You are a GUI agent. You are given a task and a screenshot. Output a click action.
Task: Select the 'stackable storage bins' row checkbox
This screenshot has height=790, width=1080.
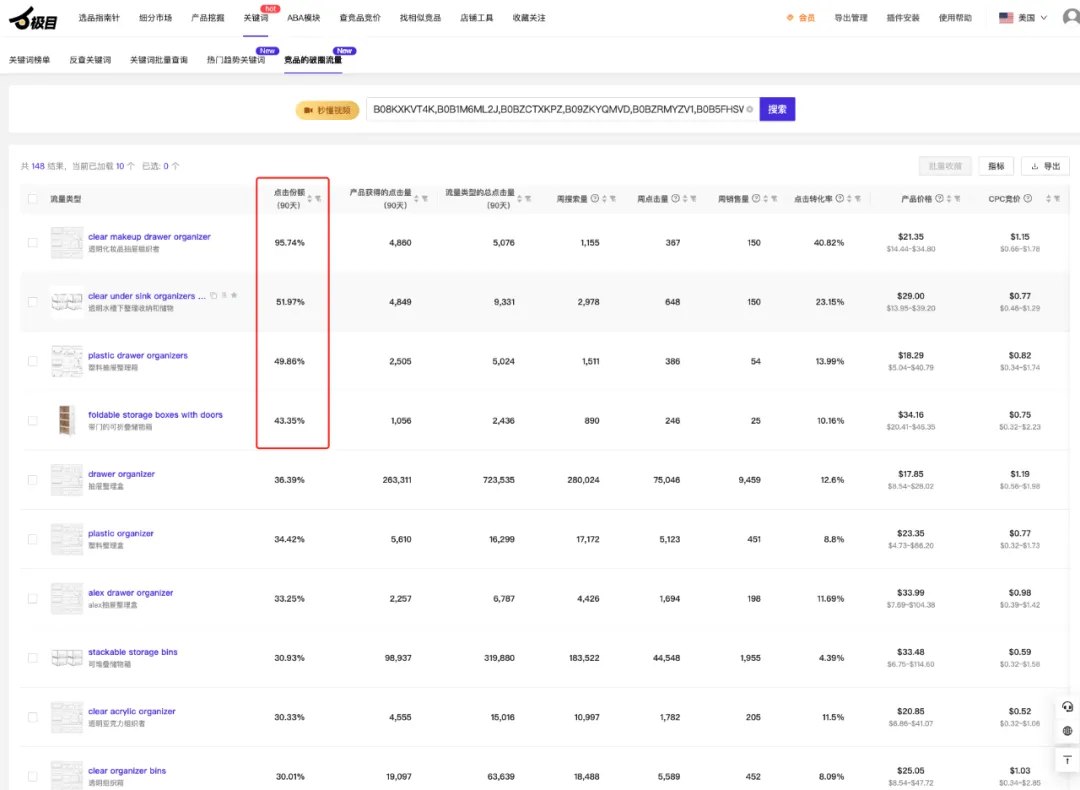point(32,658)
